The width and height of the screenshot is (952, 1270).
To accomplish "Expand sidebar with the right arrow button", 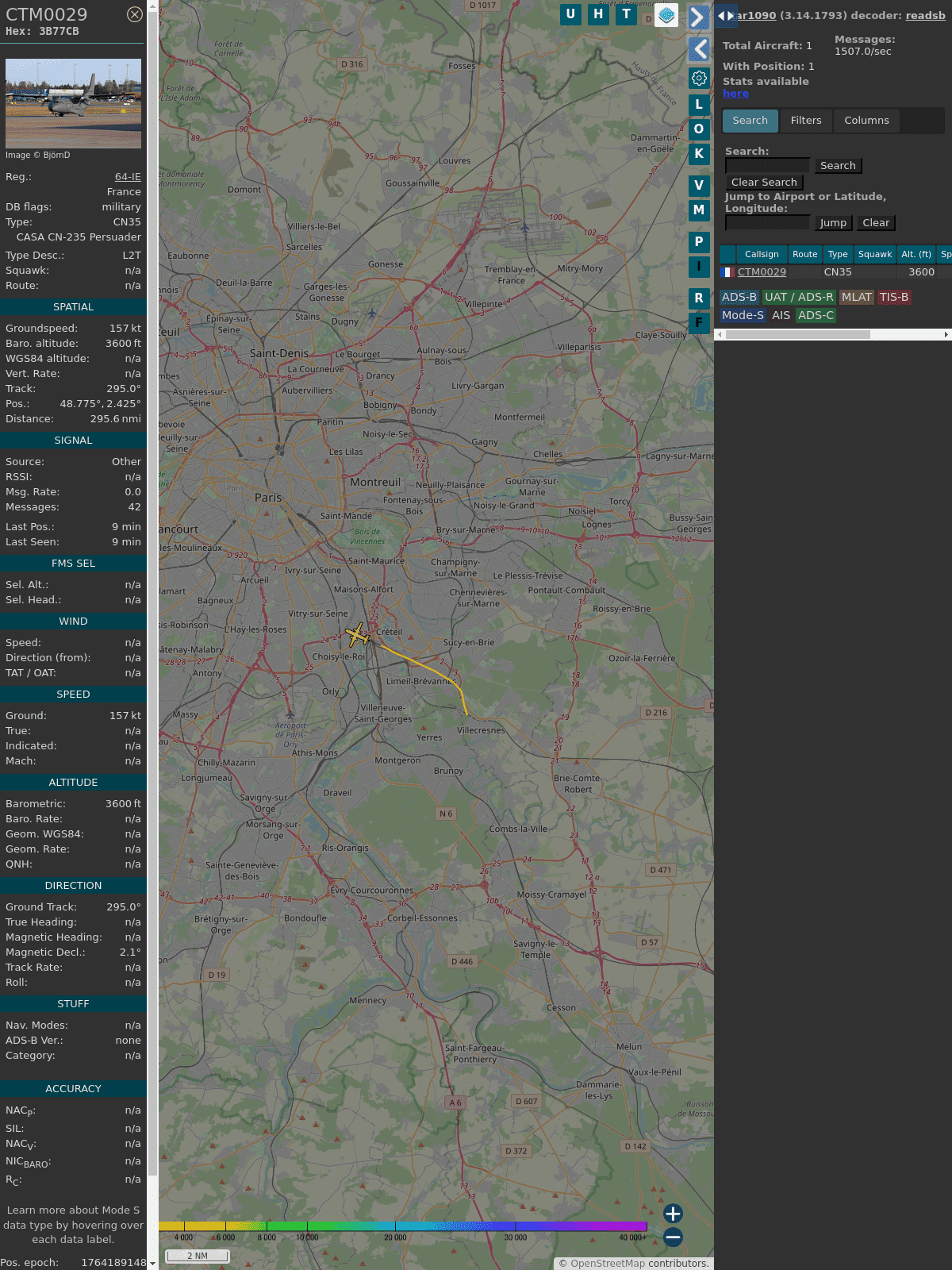I will [698, 17].
